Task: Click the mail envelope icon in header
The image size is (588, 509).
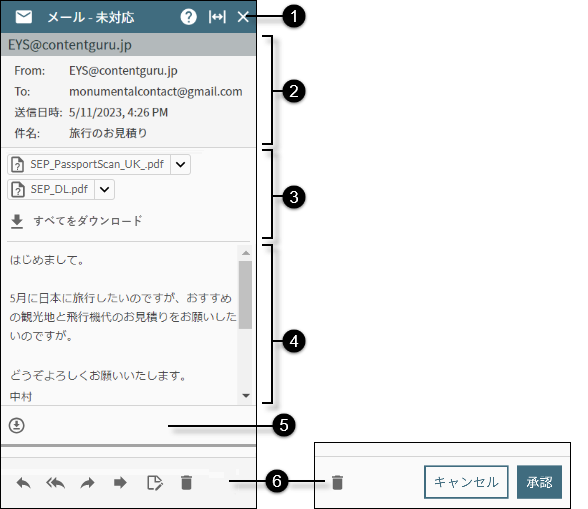Action: [24, 17]
